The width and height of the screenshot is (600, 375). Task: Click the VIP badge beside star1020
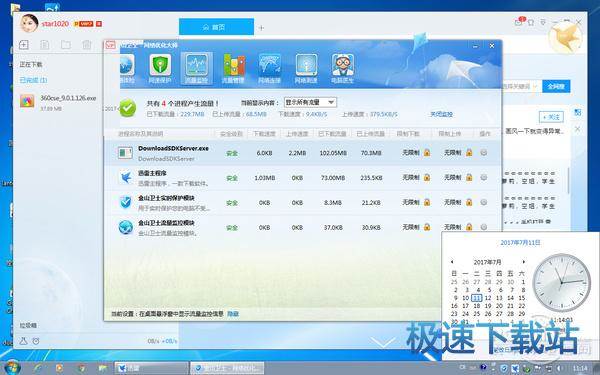[84, 24]
